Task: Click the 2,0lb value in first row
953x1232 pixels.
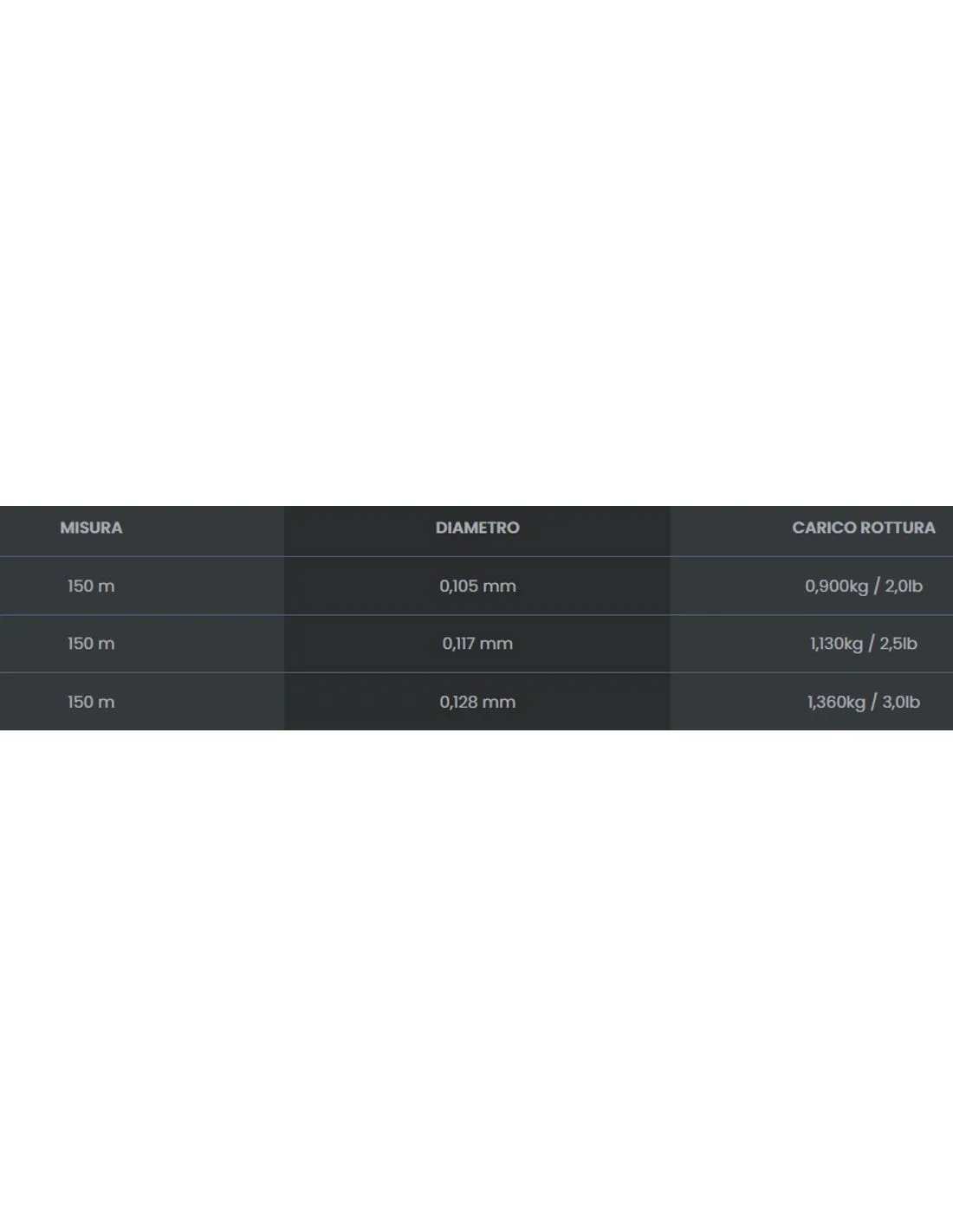Action: tap(904, 586)
